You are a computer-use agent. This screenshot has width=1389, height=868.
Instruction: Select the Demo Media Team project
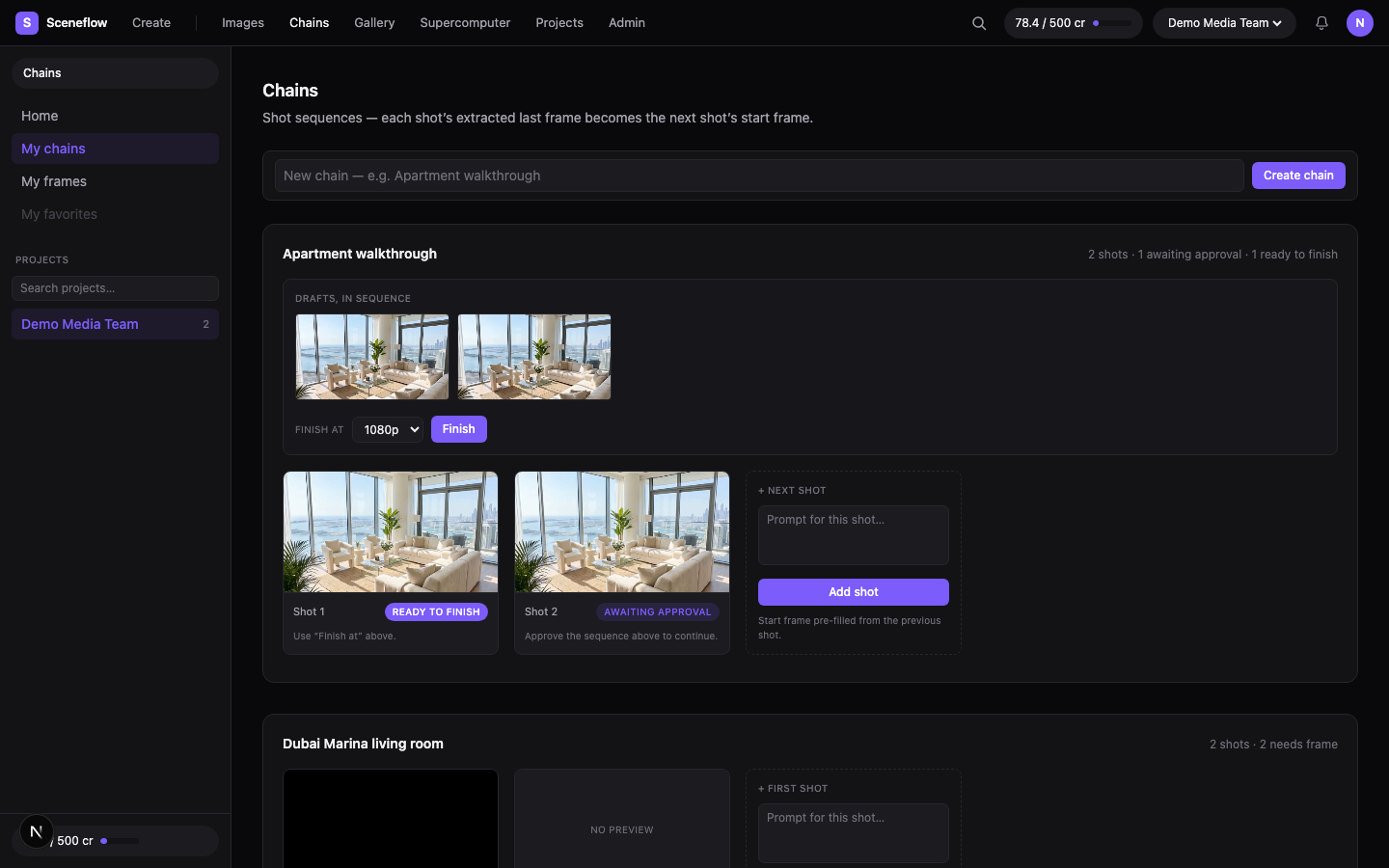coord(115,324)
